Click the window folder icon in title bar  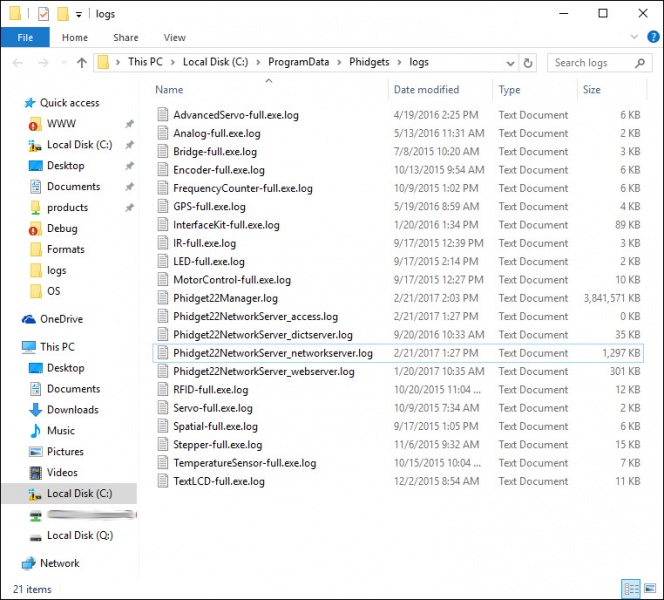15,14
